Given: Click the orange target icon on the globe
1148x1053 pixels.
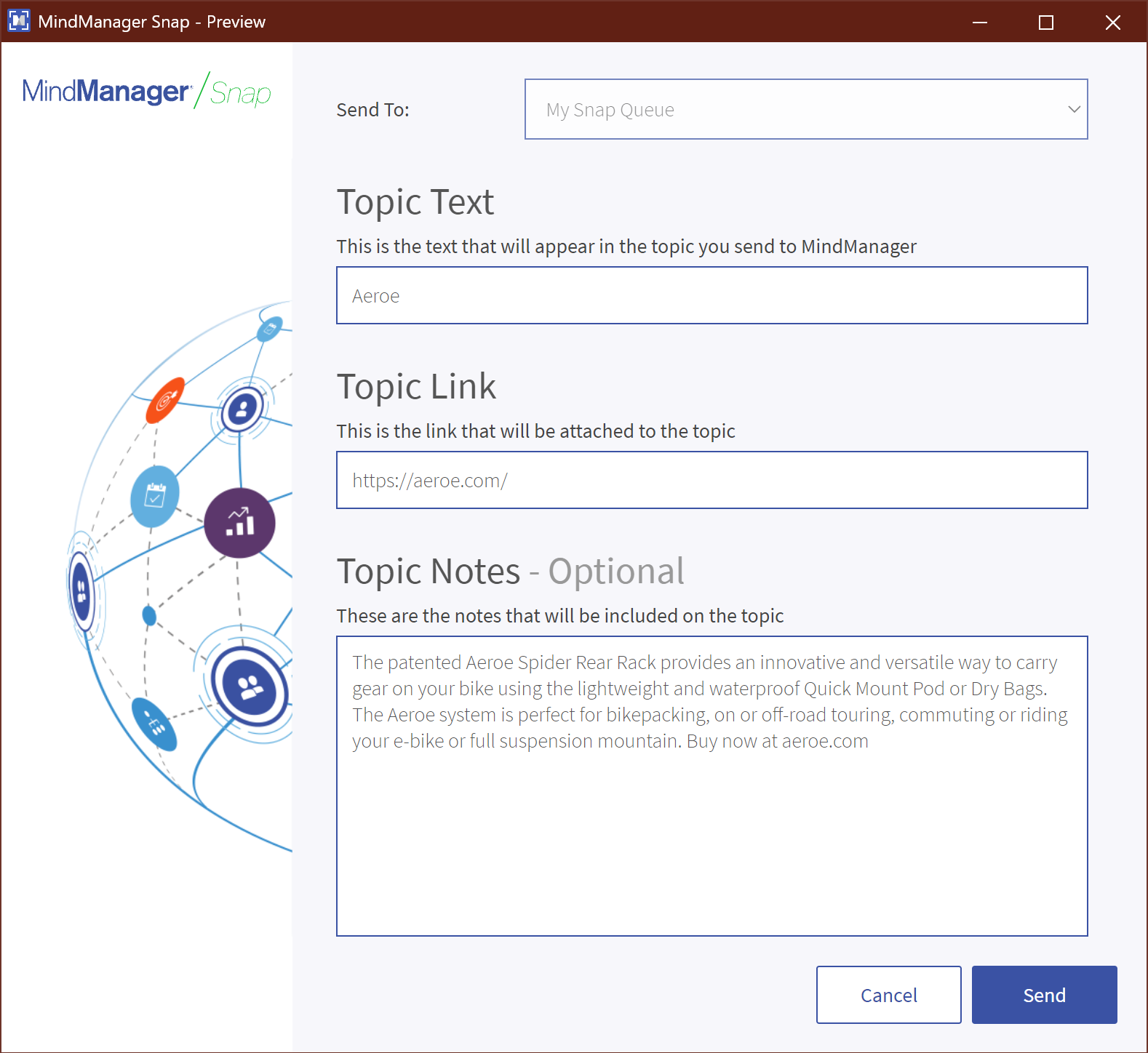Looking at the screenshot, I should (x=165, y=400).
